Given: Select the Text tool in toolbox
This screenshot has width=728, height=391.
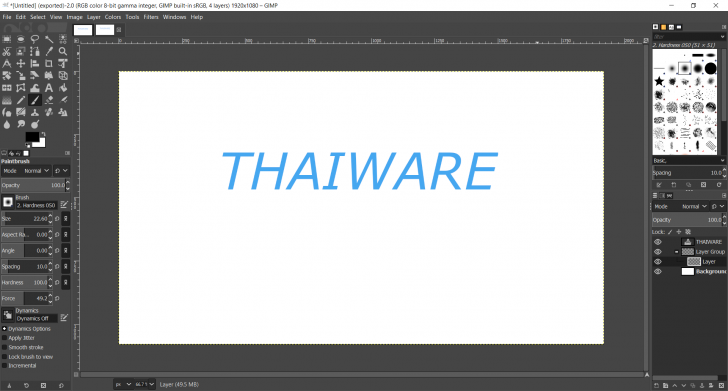Looking at the screenshot, I should pyautogui.click(x=49, y=88).
